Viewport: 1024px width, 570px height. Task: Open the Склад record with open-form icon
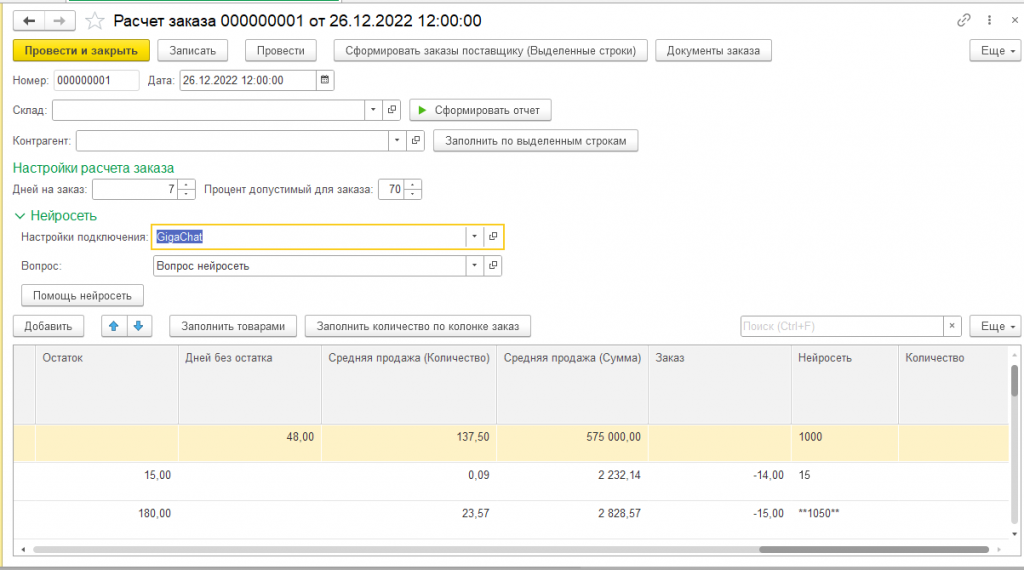[392, 110]
